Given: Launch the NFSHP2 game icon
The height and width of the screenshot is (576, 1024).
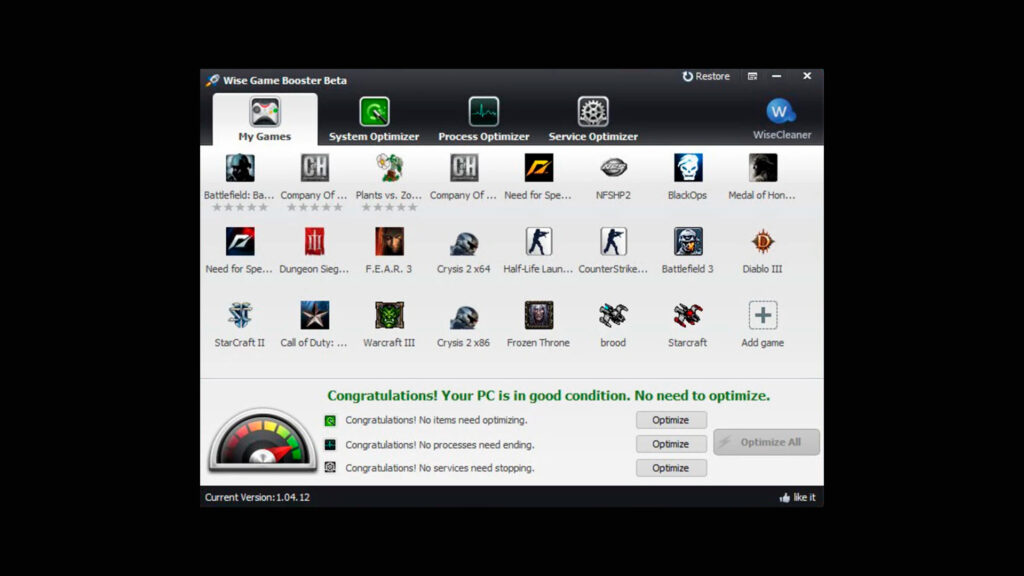Looking at the screenshot, I should click(613, 168).
